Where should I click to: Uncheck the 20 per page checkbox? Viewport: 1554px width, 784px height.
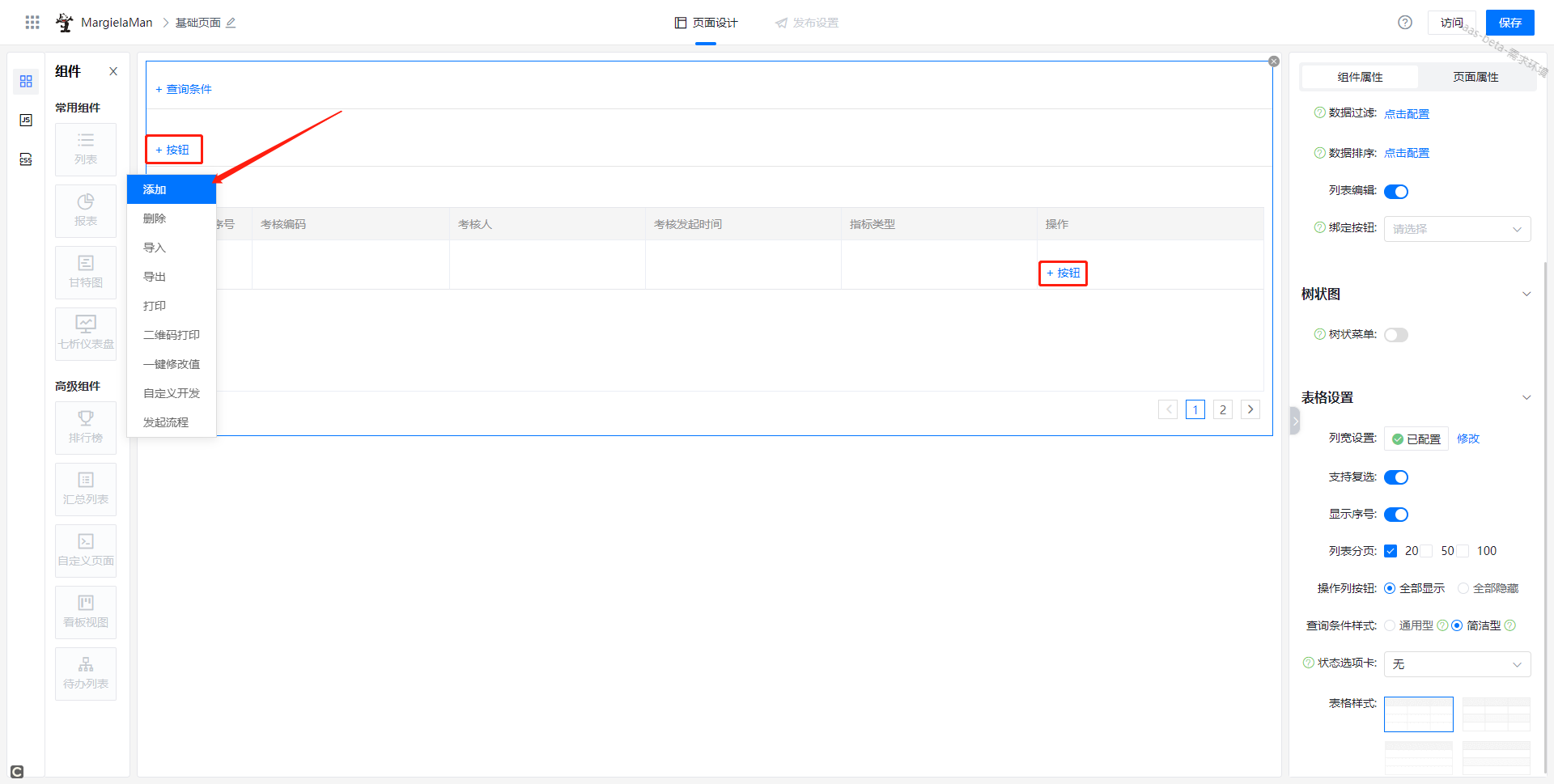(x=1391, y=551)
